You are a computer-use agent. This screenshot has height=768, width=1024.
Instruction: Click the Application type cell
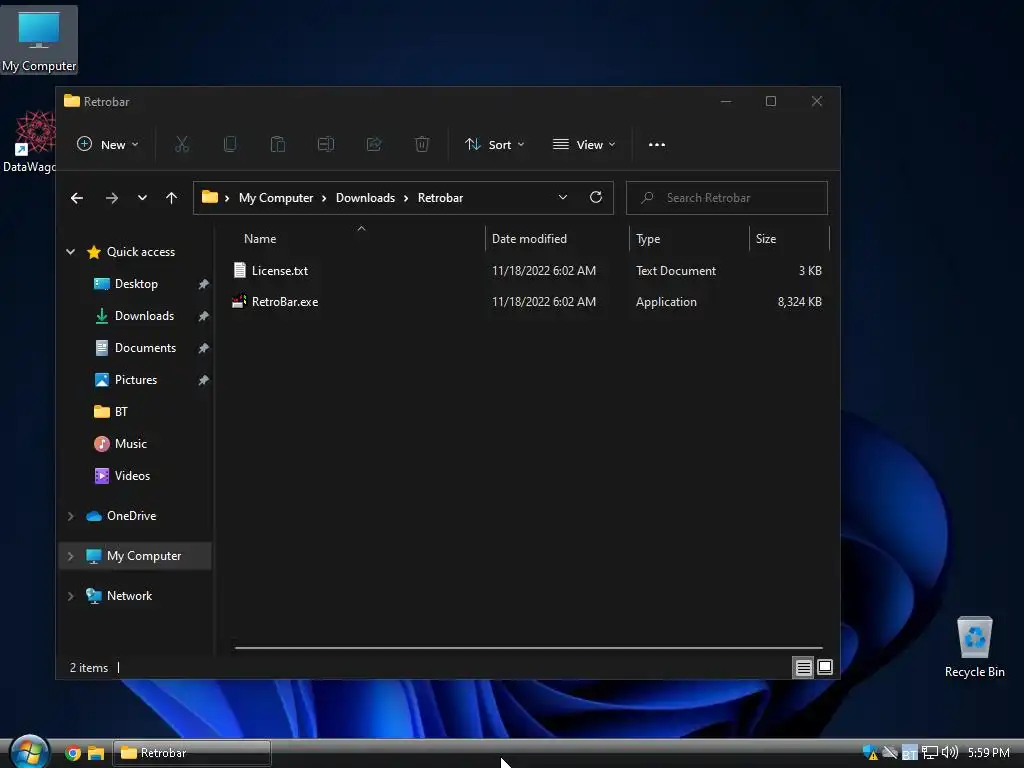click(x=666, y=302)
